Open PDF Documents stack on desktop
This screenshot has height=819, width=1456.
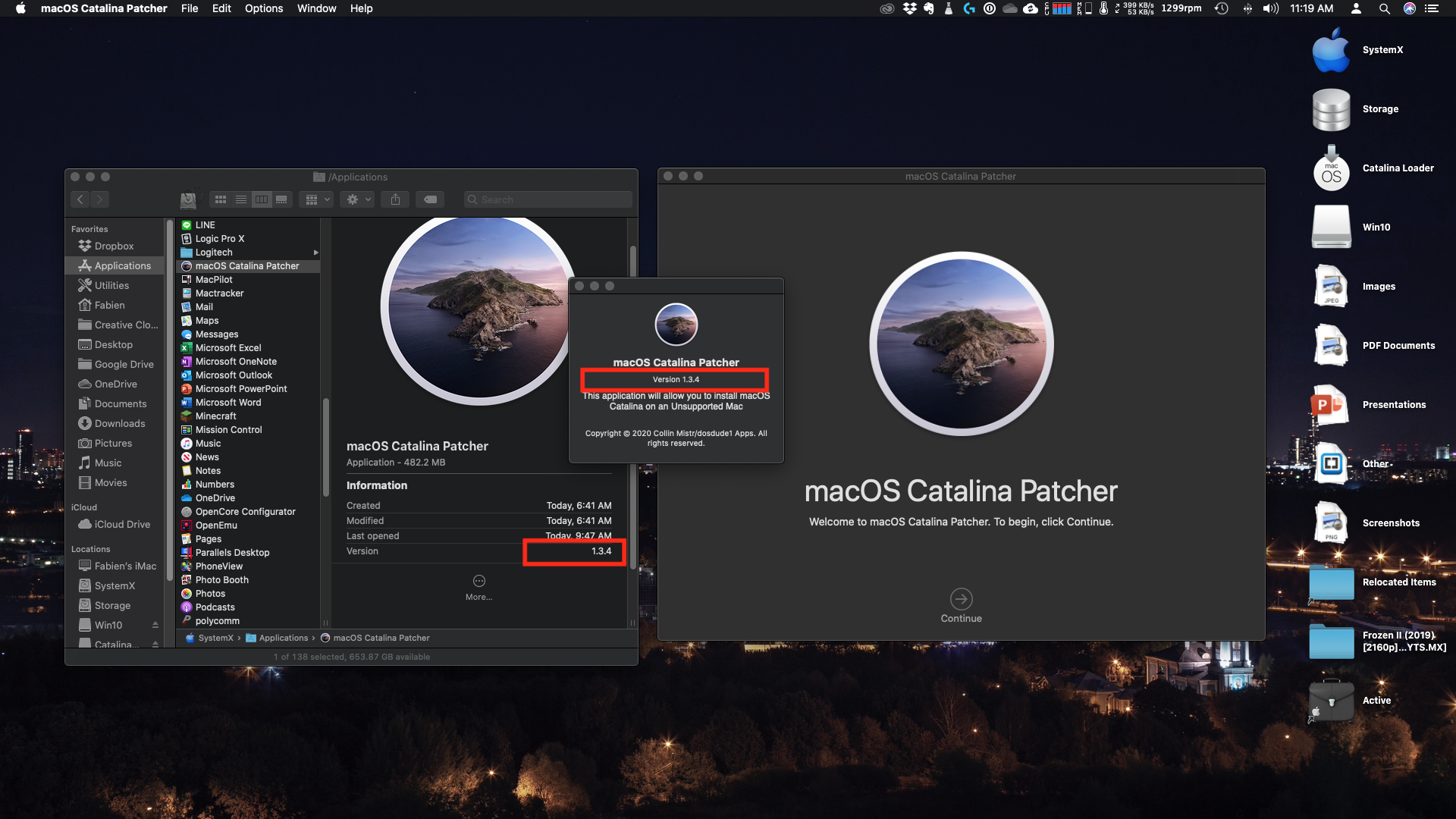[x=1332, y=346]
